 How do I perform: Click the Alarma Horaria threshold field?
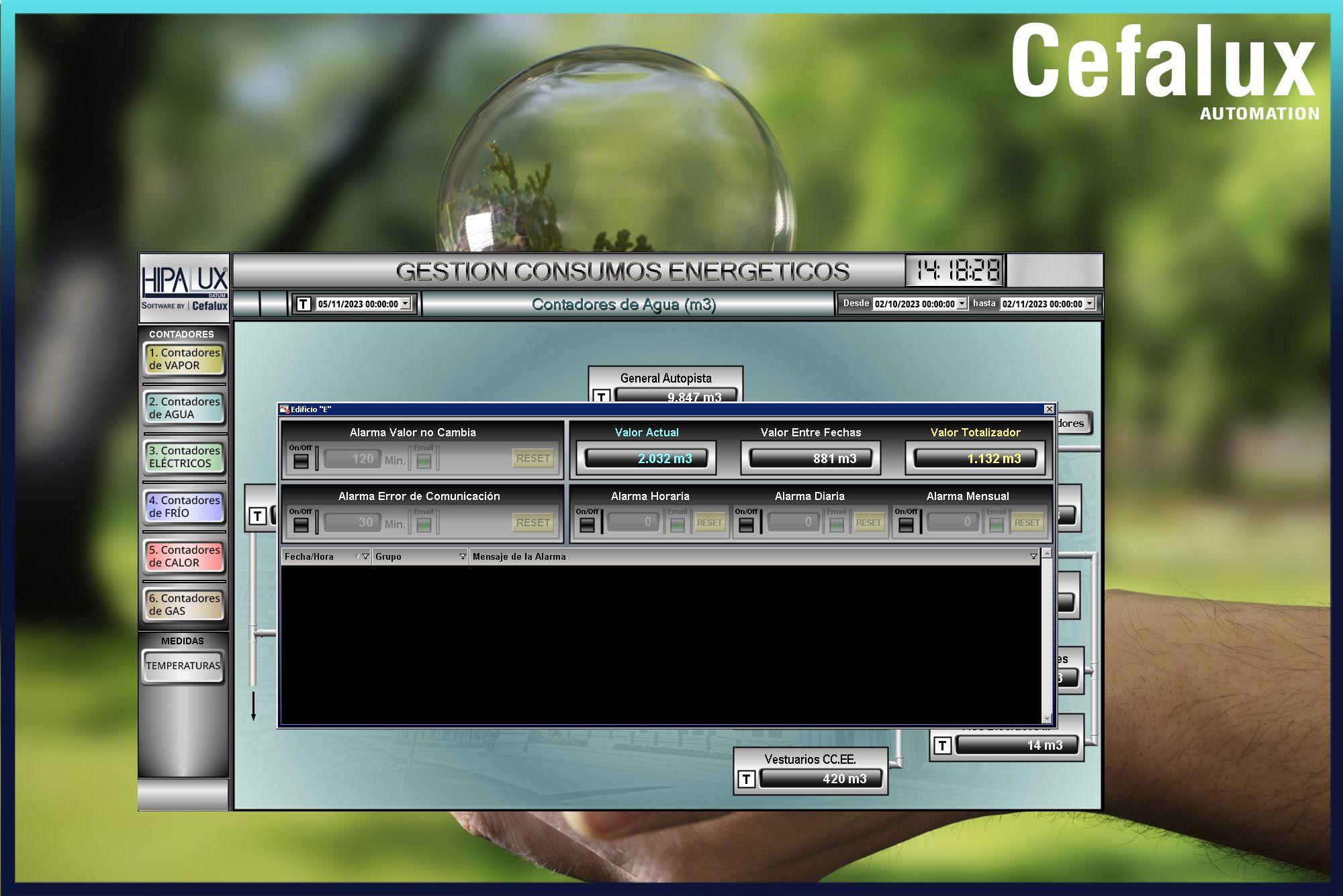(x=633, y=522)
